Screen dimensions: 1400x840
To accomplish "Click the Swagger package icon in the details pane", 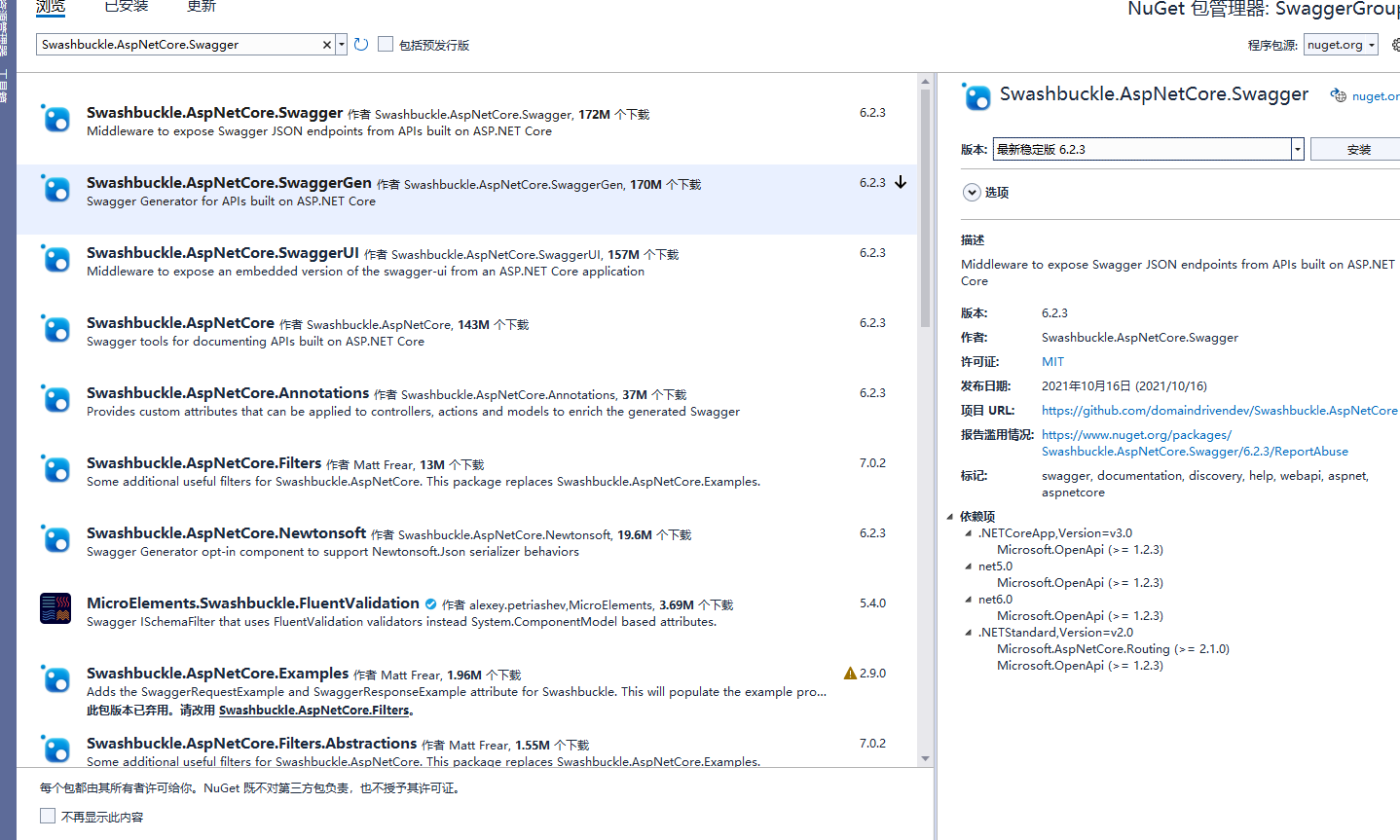I will (976, 96).
